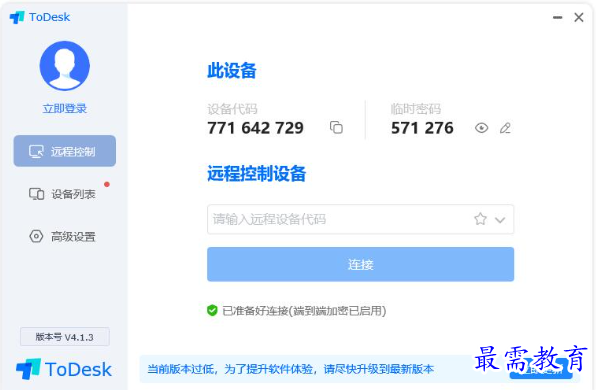Minimize the ToDesk window

click(x=557, y=17)
